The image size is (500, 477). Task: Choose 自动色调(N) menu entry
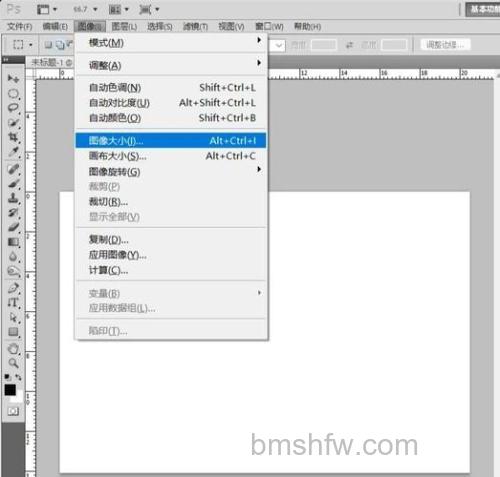pyautogui.click(x=171, y=87)
